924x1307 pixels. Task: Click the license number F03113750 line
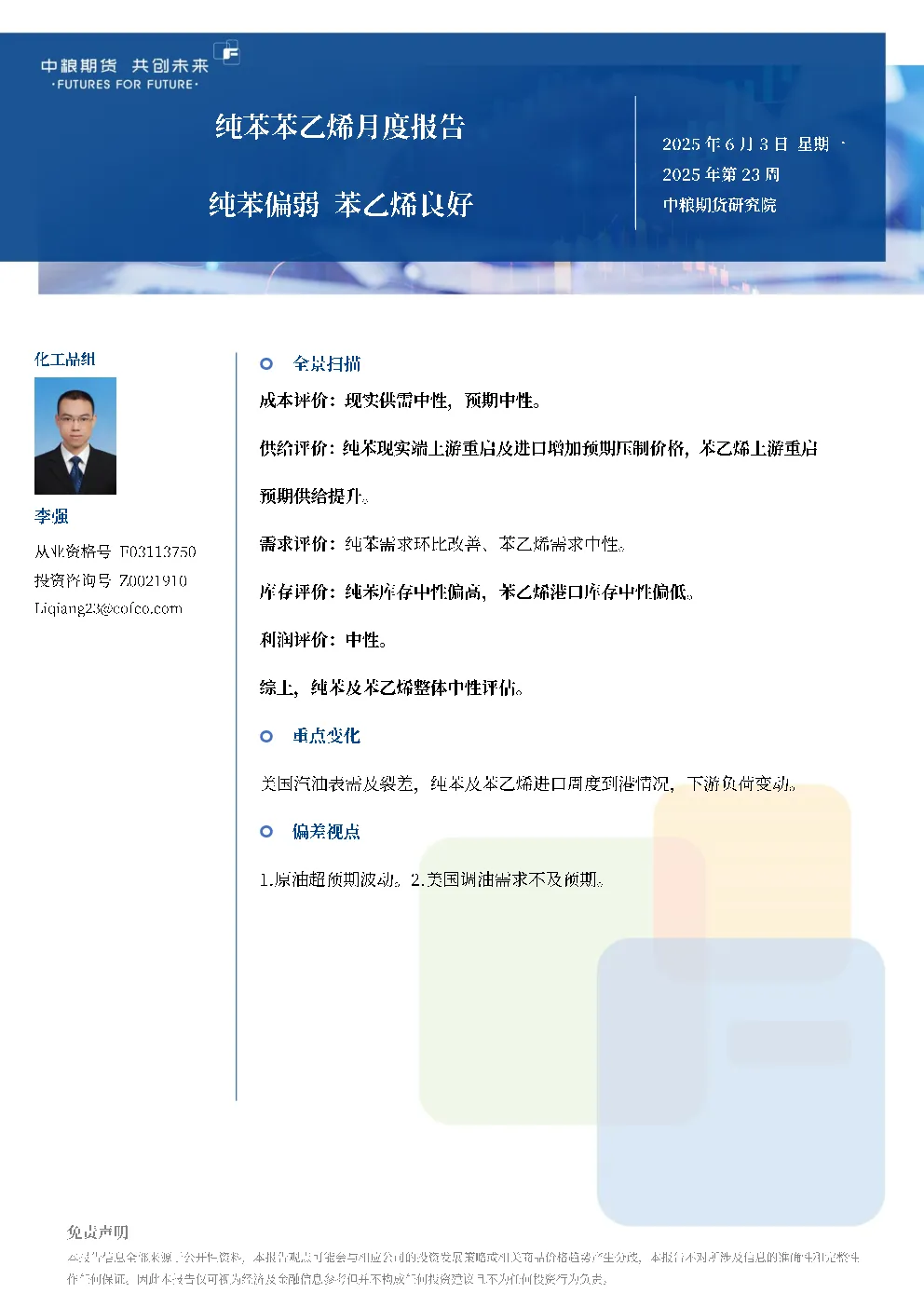point(115,551)
